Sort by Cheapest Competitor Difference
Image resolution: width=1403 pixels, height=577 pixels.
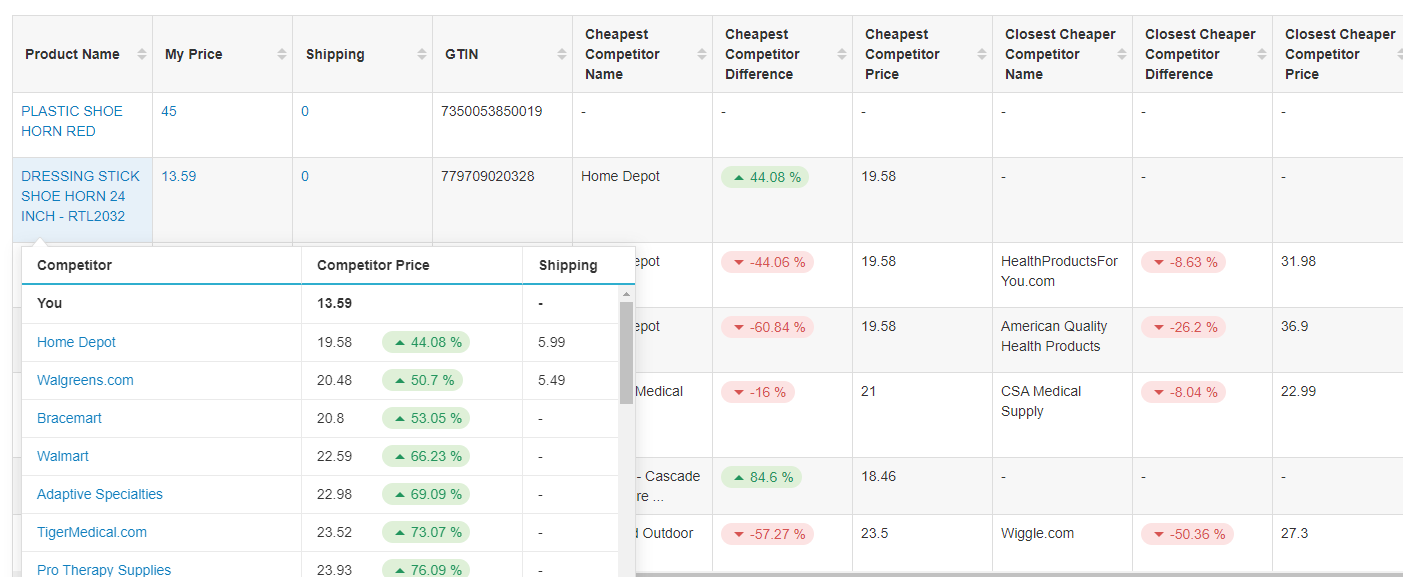coord(842,54)
